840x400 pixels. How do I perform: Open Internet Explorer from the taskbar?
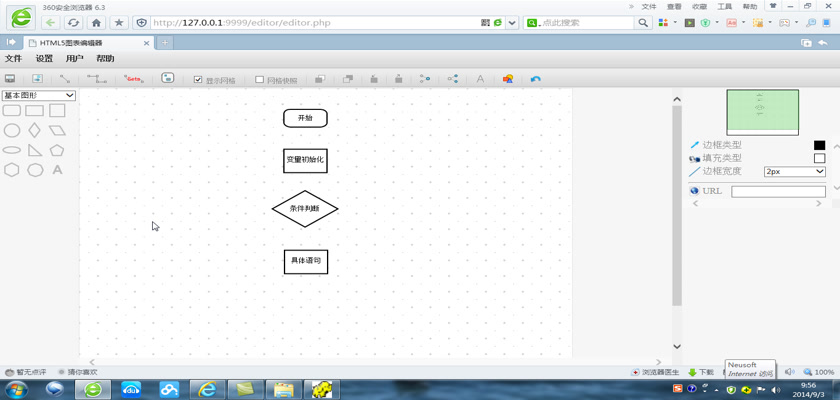pyautogui.click(x=207, y=389)
